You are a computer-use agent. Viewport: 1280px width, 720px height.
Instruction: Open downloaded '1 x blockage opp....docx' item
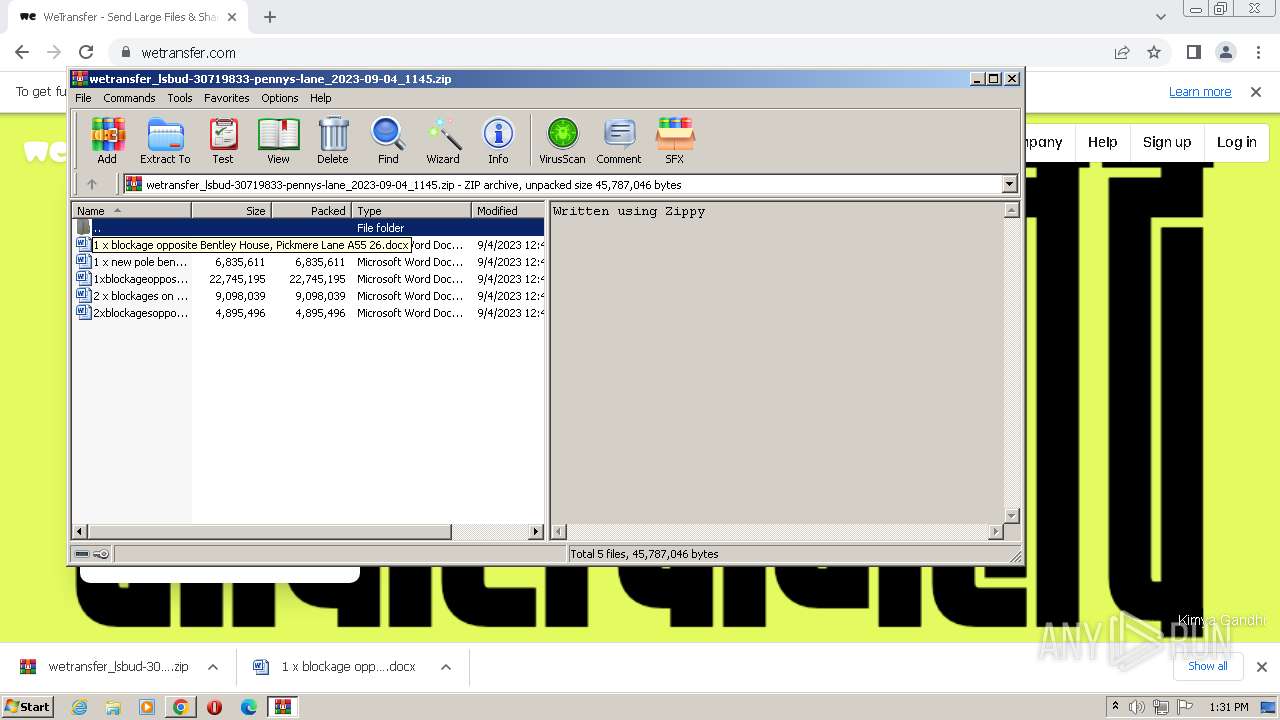tap(336, 667)
